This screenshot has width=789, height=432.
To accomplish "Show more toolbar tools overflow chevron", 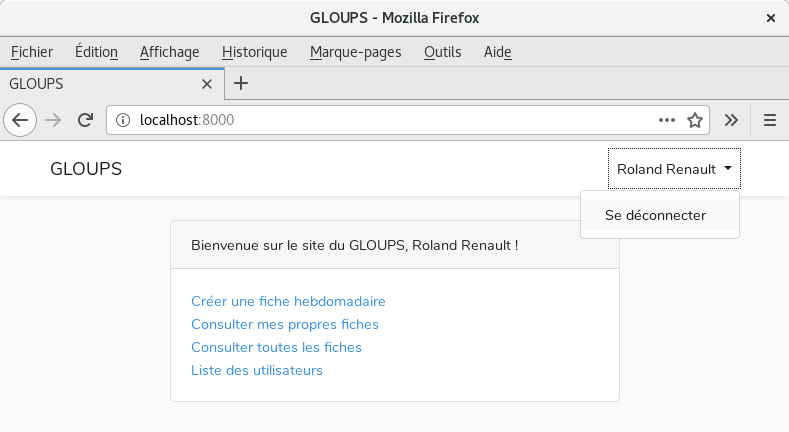I will click(731, 120).
